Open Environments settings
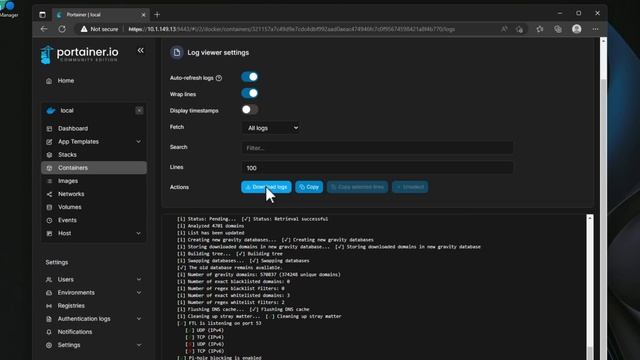640x360 pixels. click(x=76, y=293)
